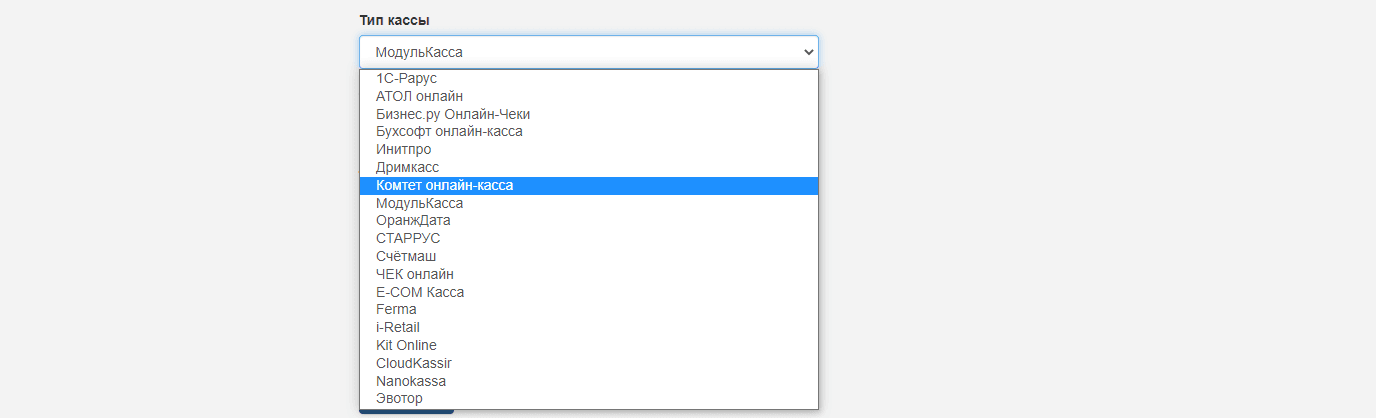This screenshot has width=1376, height=418.
Task: Choose ОранжДата option
Action: [x=413, y=220]
